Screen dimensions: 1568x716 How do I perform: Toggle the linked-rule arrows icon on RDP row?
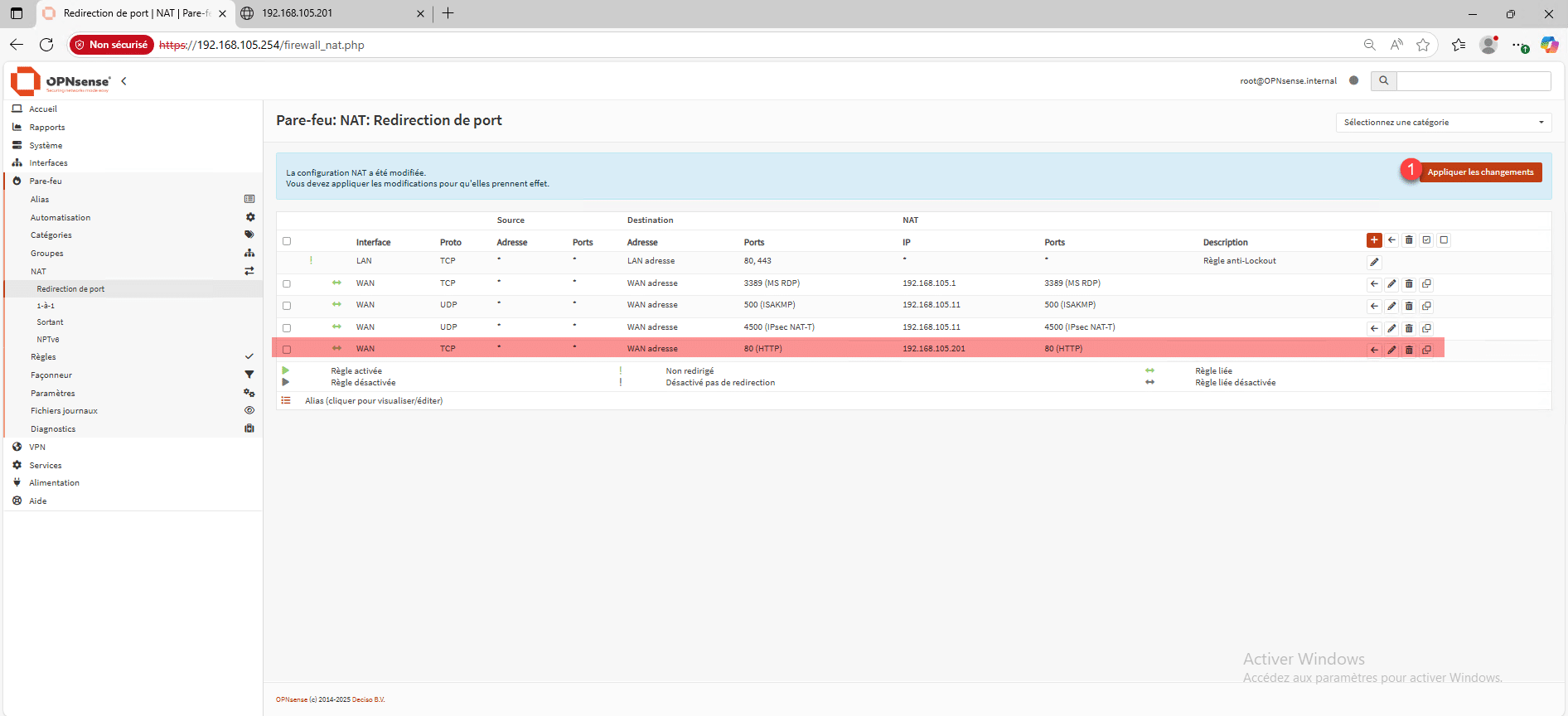point(336,283)
